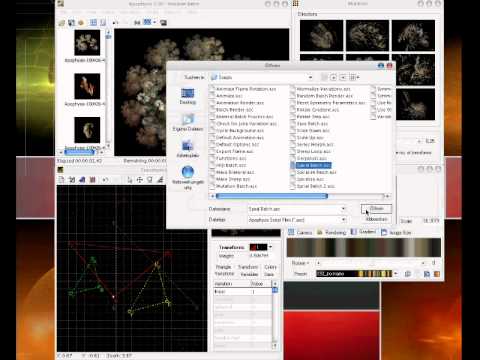The width and height of the screenshot is (480, 360).
Task: Open the Transform selector dropdown
Action: (x=270, y=247)
